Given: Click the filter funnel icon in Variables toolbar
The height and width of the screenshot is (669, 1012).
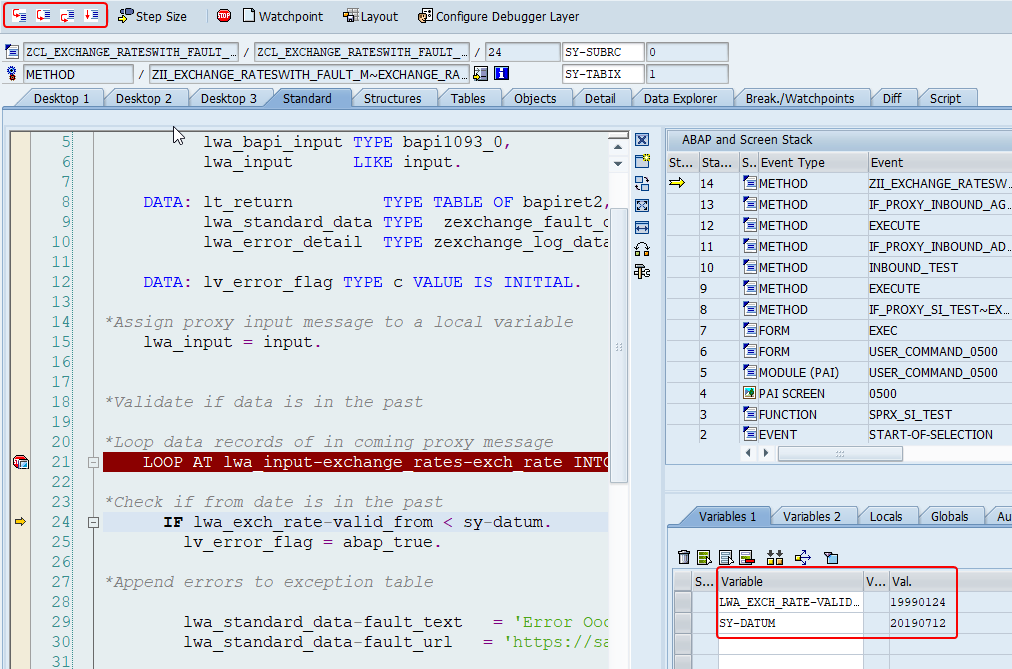Looking at the screenshot, I should (x=831, y=557).
